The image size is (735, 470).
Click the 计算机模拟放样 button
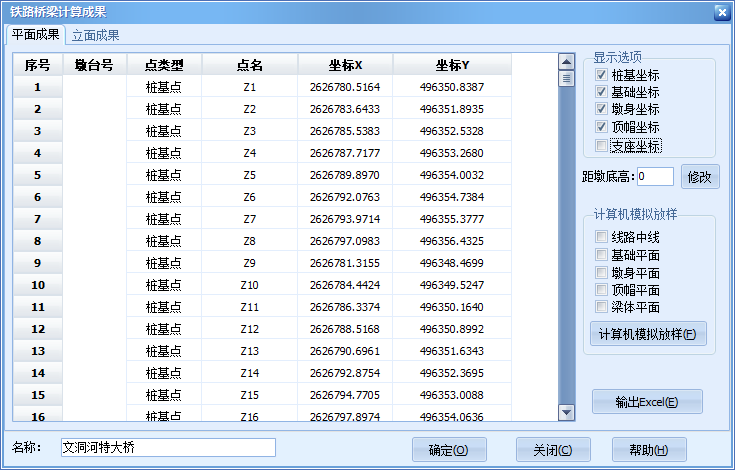[646, 334]
